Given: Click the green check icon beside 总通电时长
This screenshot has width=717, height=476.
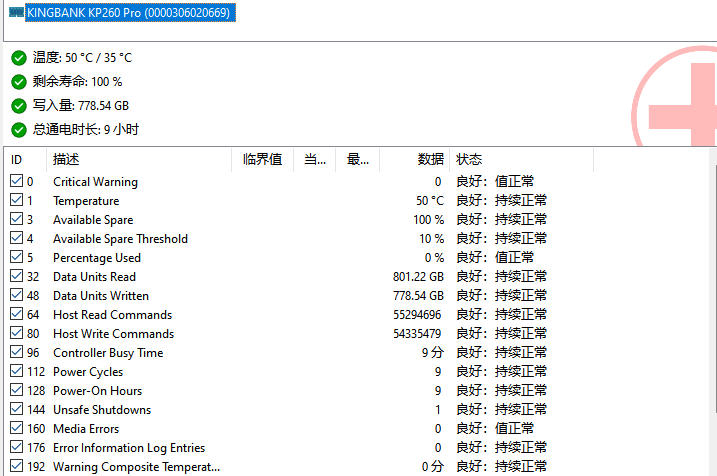Looking at the screenshot, I should tap(19, 130).
